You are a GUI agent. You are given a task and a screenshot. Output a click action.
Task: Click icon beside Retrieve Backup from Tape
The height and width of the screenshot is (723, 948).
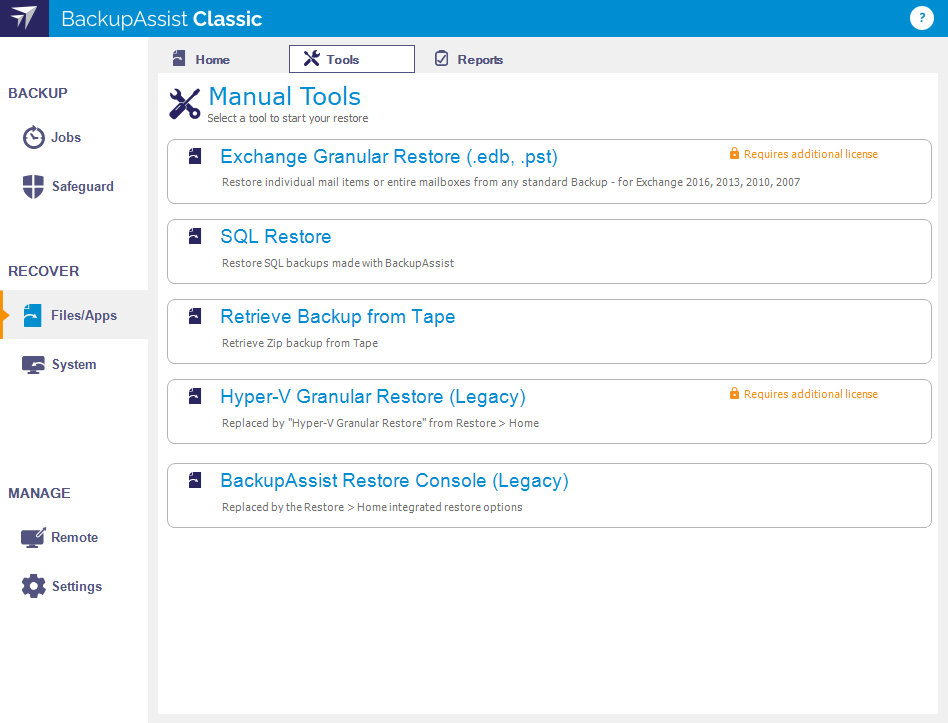tap(195, 316)
